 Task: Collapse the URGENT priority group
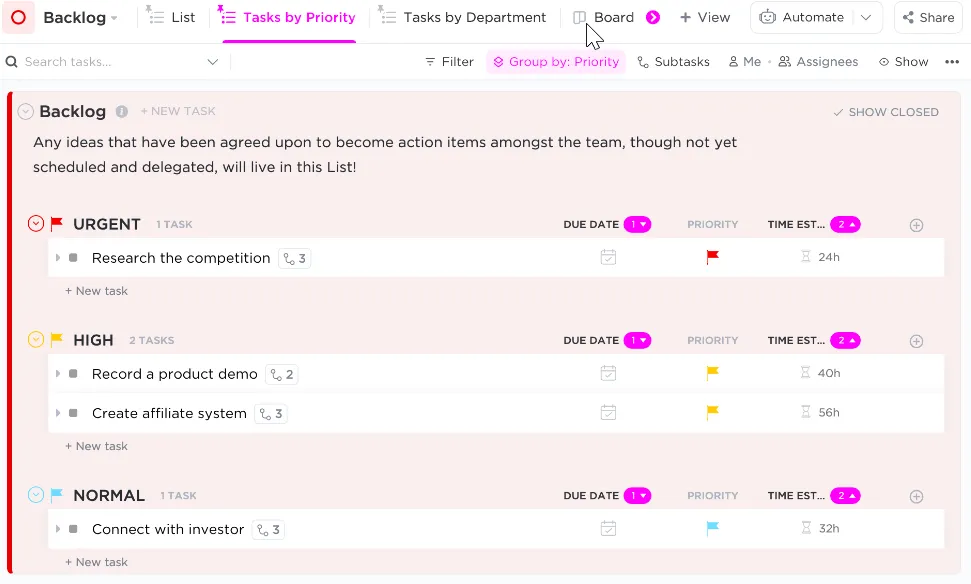pyautogui.click(x=36, y=224)
